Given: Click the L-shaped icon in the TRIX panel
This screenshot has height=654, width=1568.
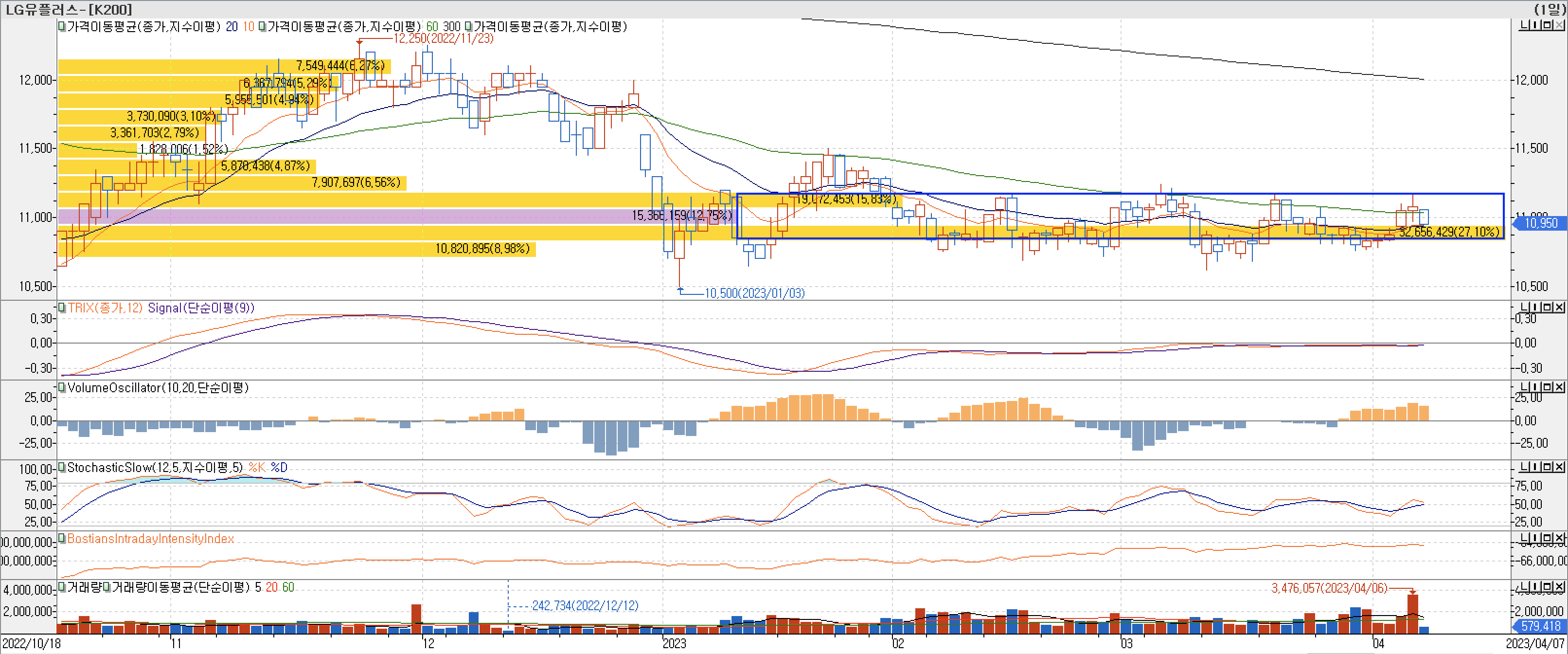Looking at the screenshot, I should [x=1525, y=307].
